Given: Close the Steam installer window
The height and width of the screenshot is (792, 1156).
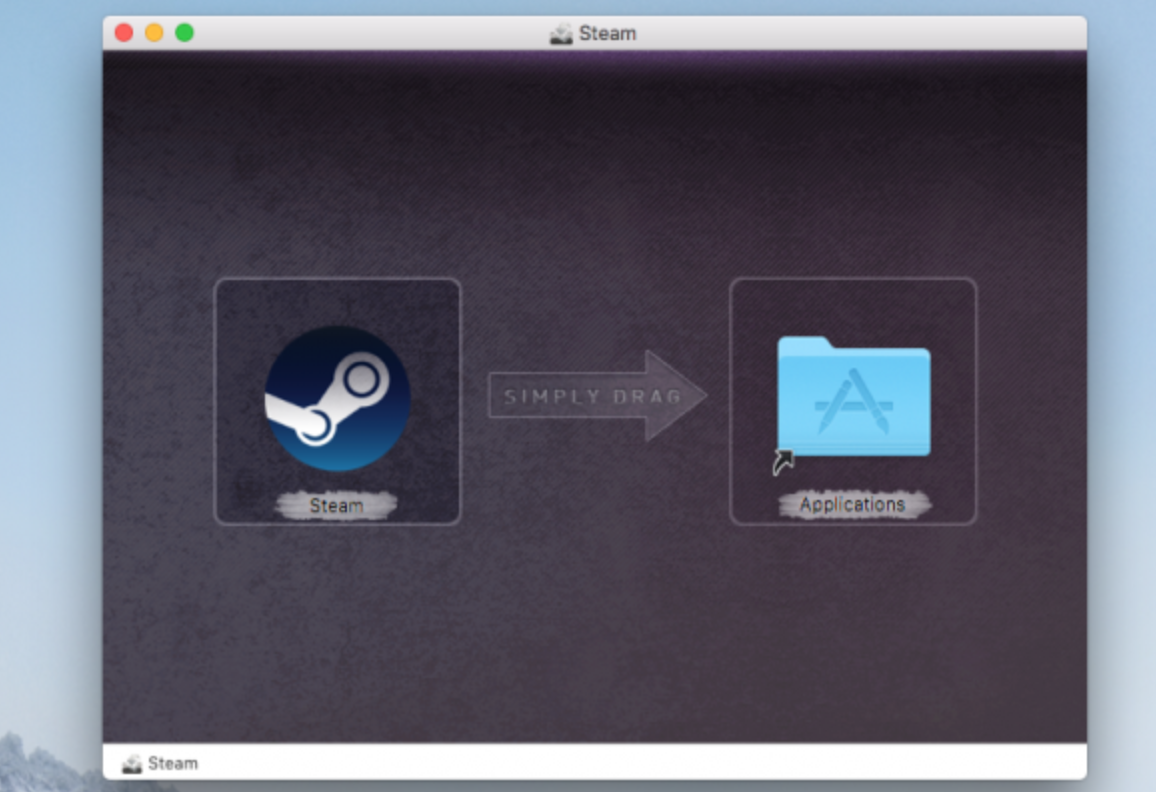Looking at the screenshot, I should (121, 32).
